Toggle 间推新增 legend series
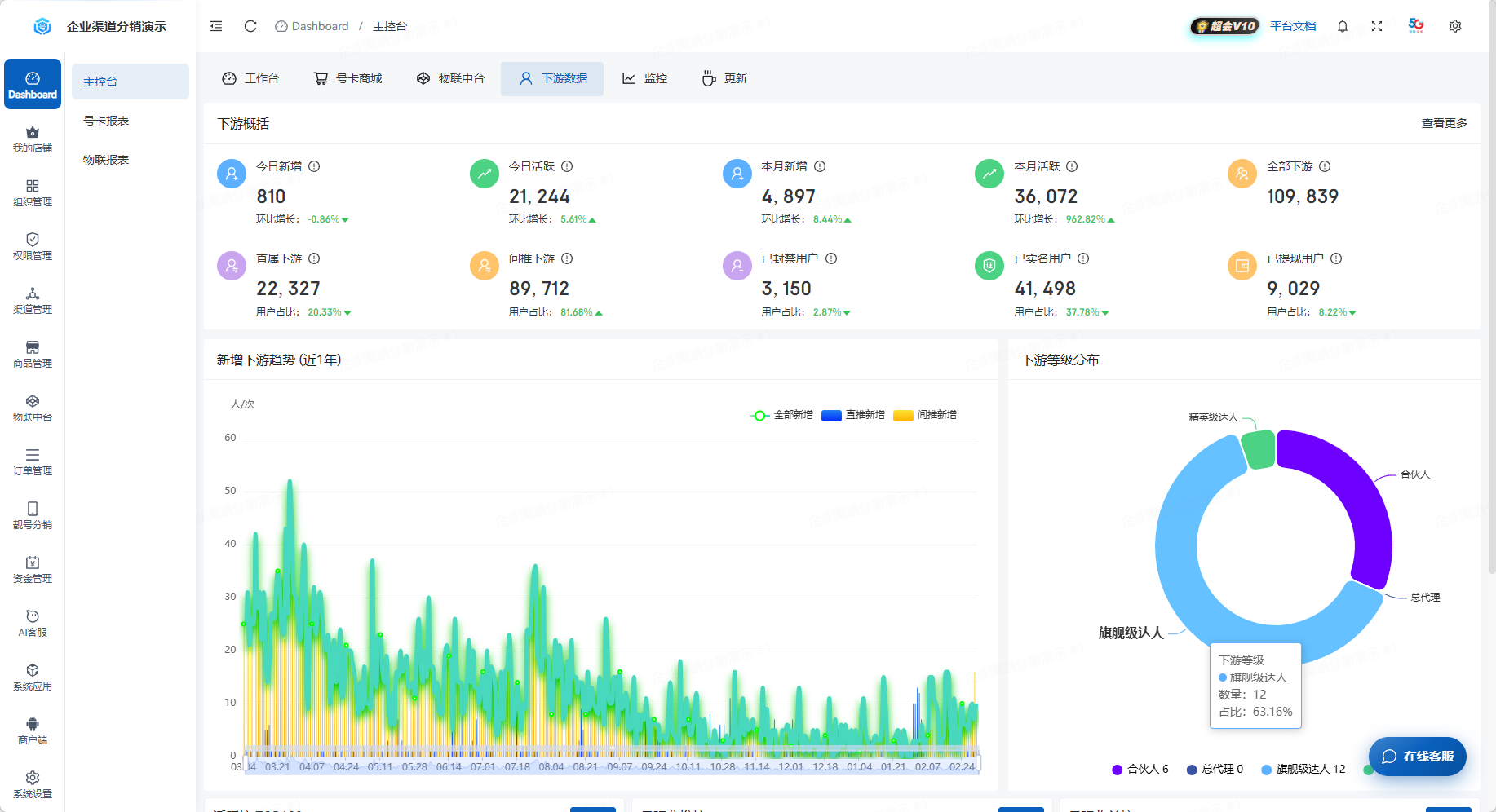 (925, 415)
